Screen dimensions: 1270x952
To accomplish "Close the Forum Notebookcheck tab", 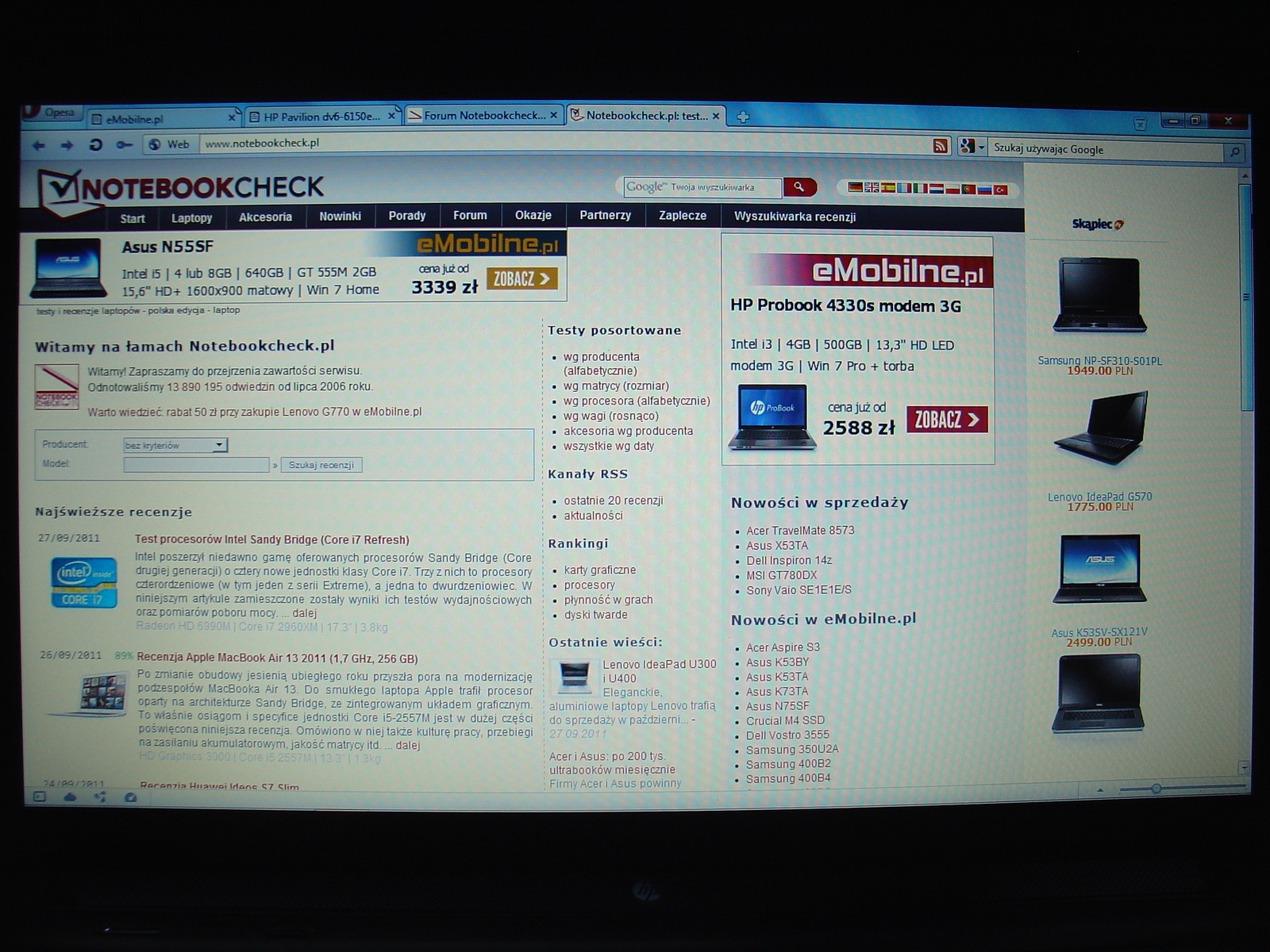I will [554, 115].
